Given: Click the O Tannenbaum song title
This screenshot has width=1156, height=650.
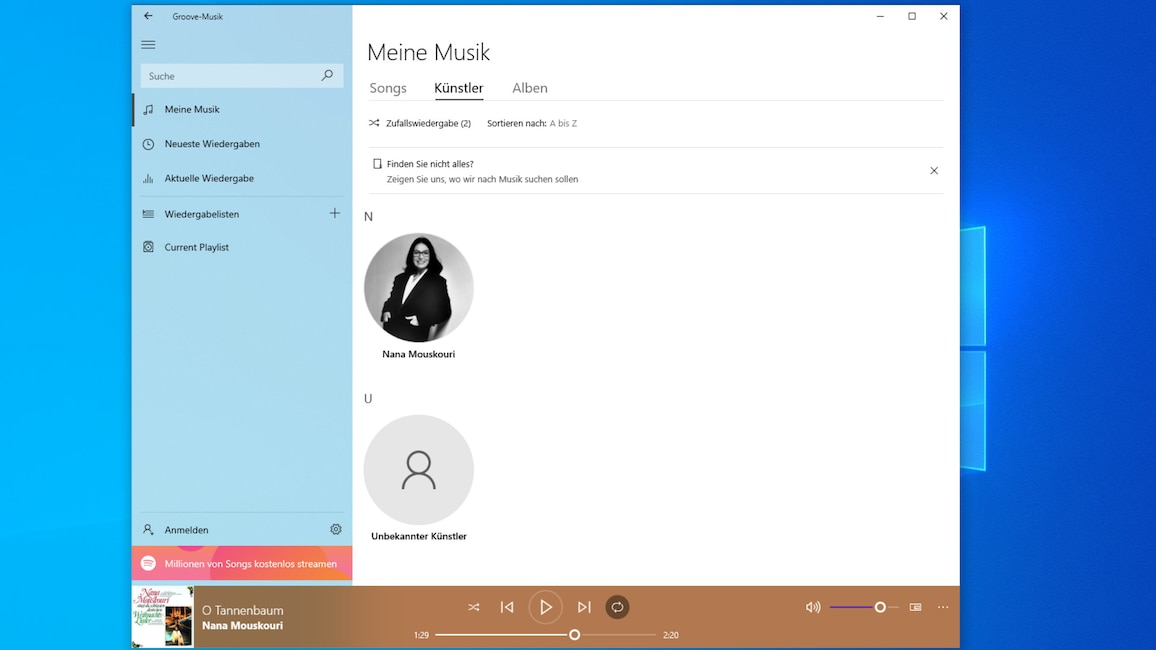Looking at the screenshot, I should pos(243,610).
